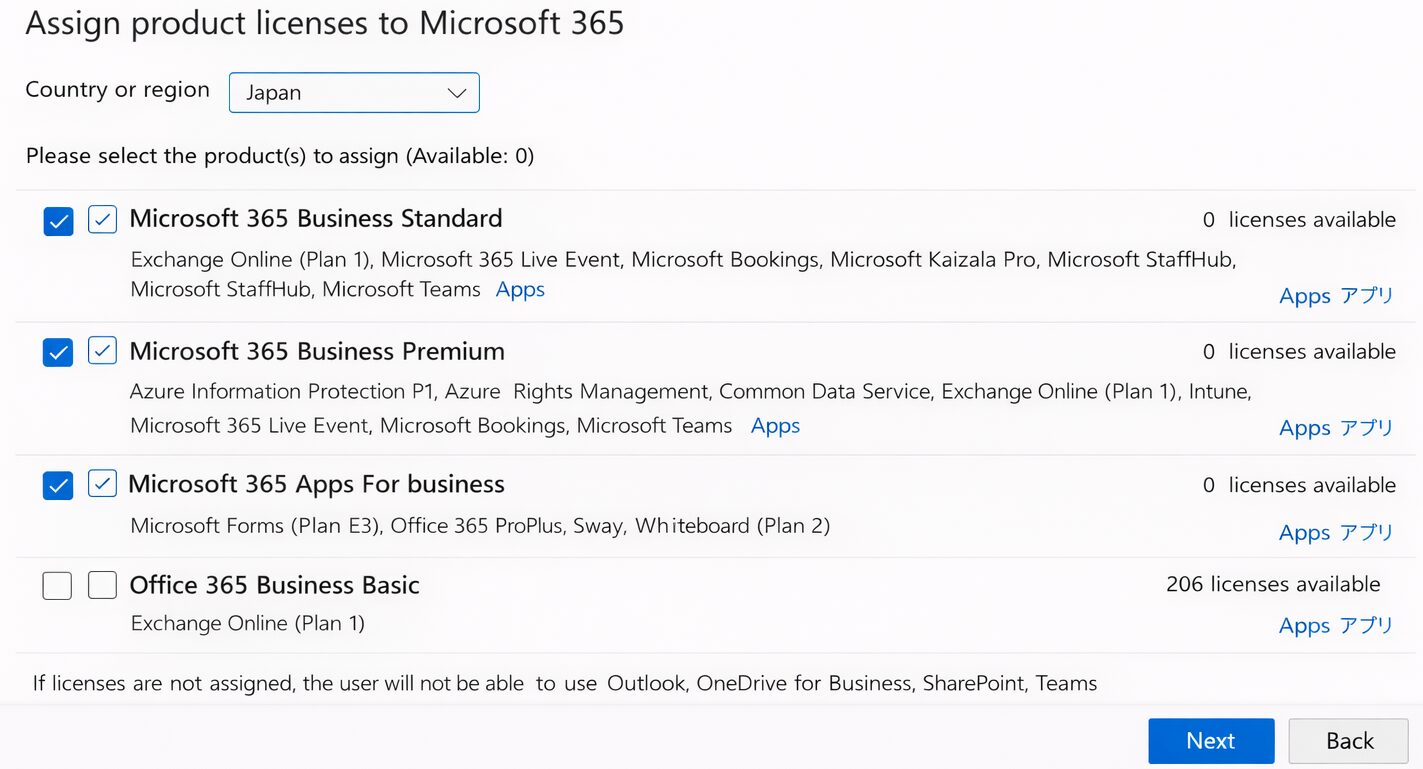Uncheck the filled blue Business Standard checkbox
Viewport: 1423px width, 769px height.
(58, 221)
